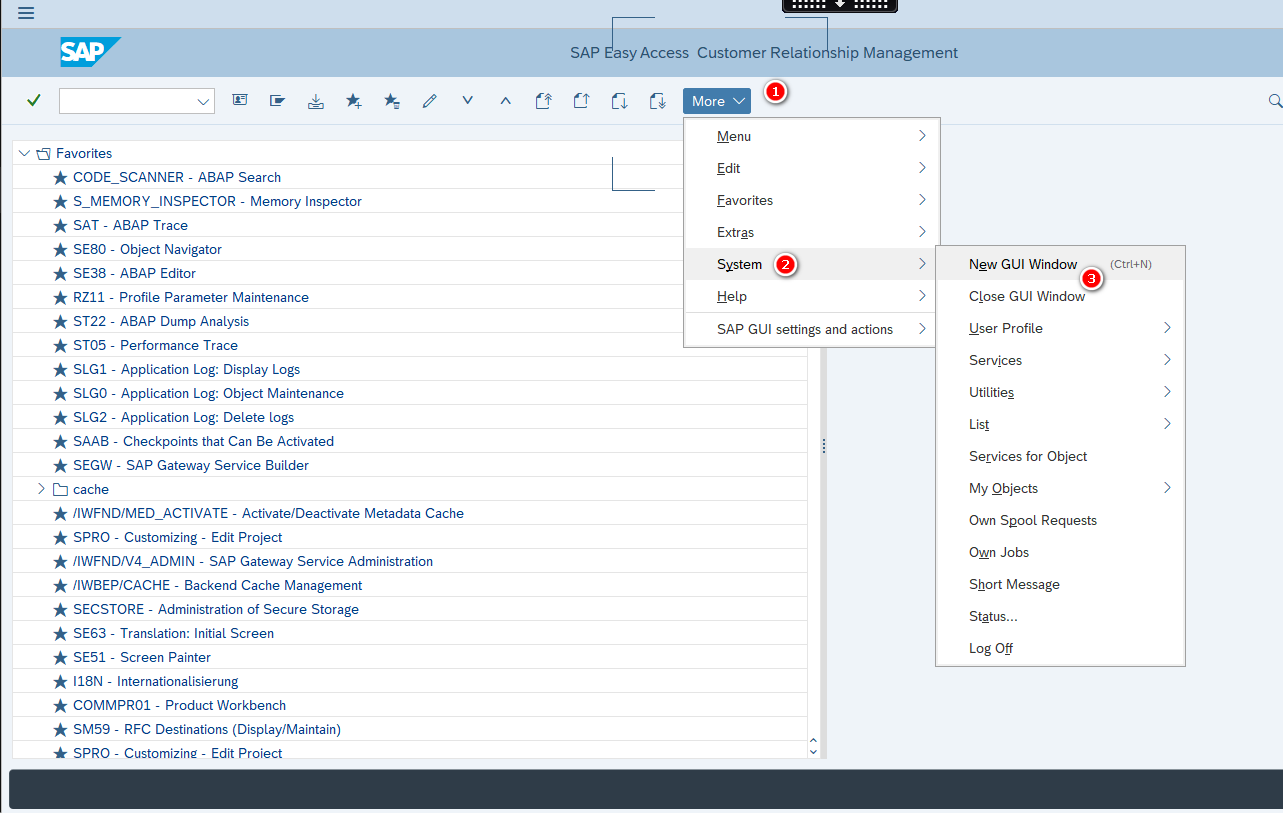Image resolution: width=1283 pixels, height=813 pixels.
Task: Show the SAP menu via toolbar icon
Action: [278, 100]
